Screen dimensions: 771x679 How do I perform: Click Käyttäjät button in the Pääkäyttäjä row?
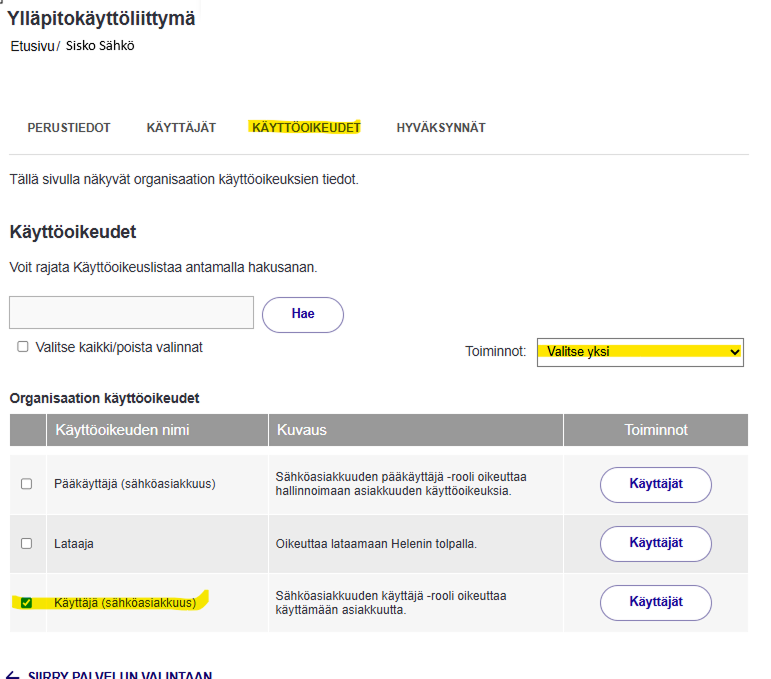coord(655,484)
